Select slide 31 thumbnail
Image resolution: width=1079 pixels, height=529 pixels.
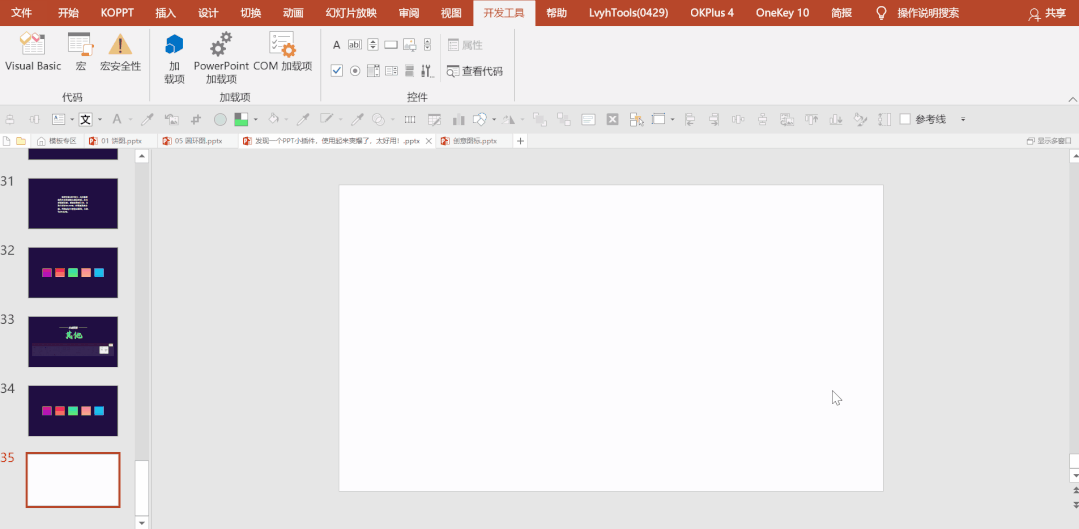(x=73, y=204)
